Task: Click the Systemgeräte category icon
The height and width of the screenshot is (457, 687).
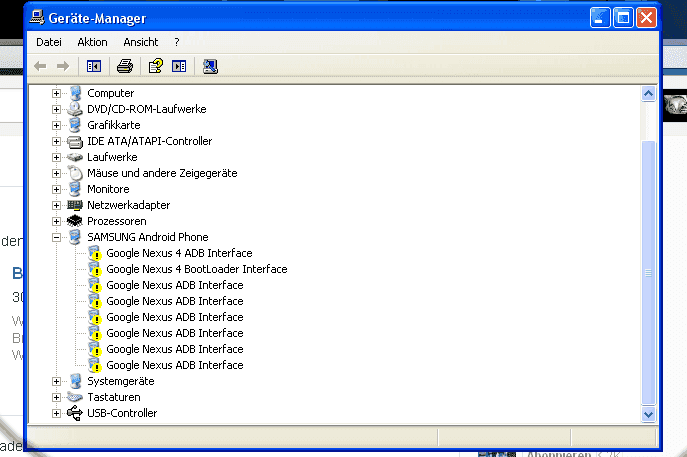Action: tap(75, 381)
